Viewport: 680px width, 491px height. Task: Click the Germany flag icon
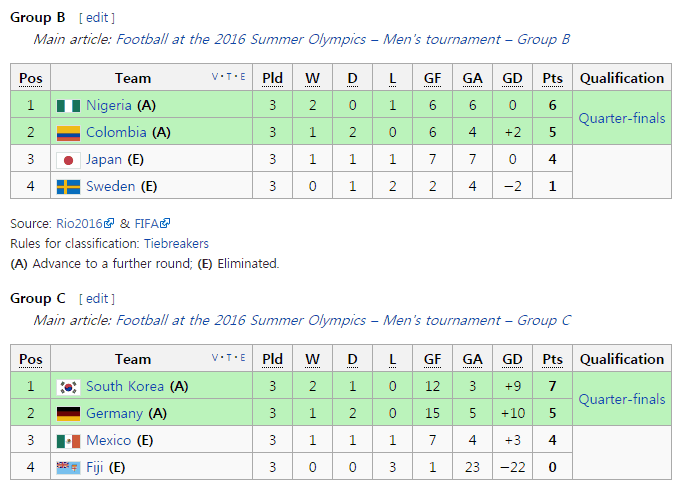[x=68, y=413]
